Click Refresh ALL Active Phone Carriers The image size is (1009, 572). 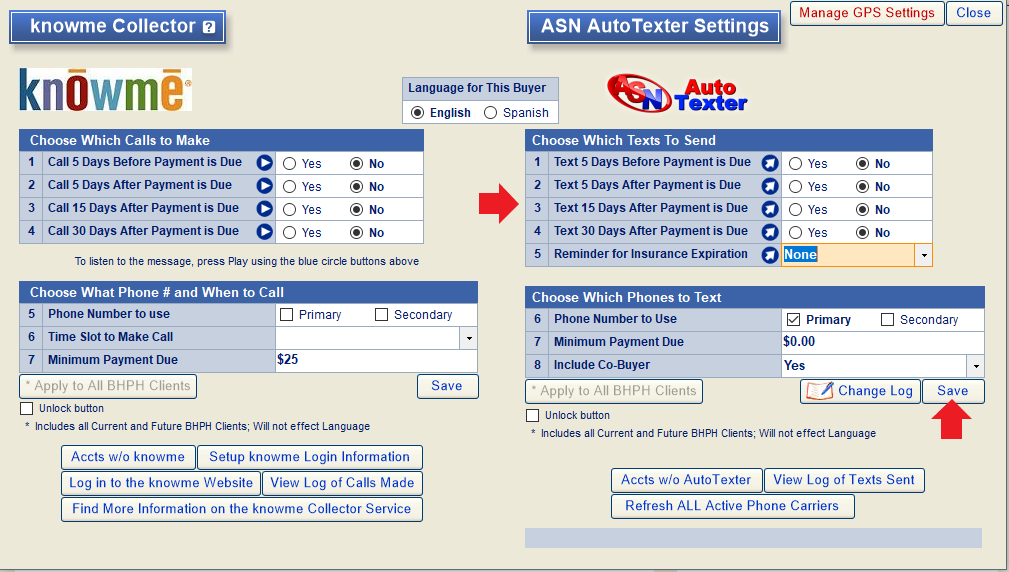(x=732, y=506)
